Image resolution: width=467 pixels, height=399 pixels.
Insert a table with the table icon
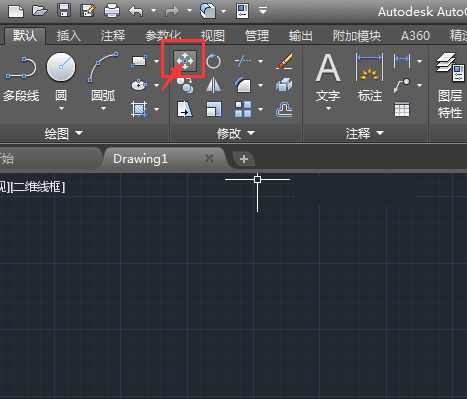click(x=402, y=109)
